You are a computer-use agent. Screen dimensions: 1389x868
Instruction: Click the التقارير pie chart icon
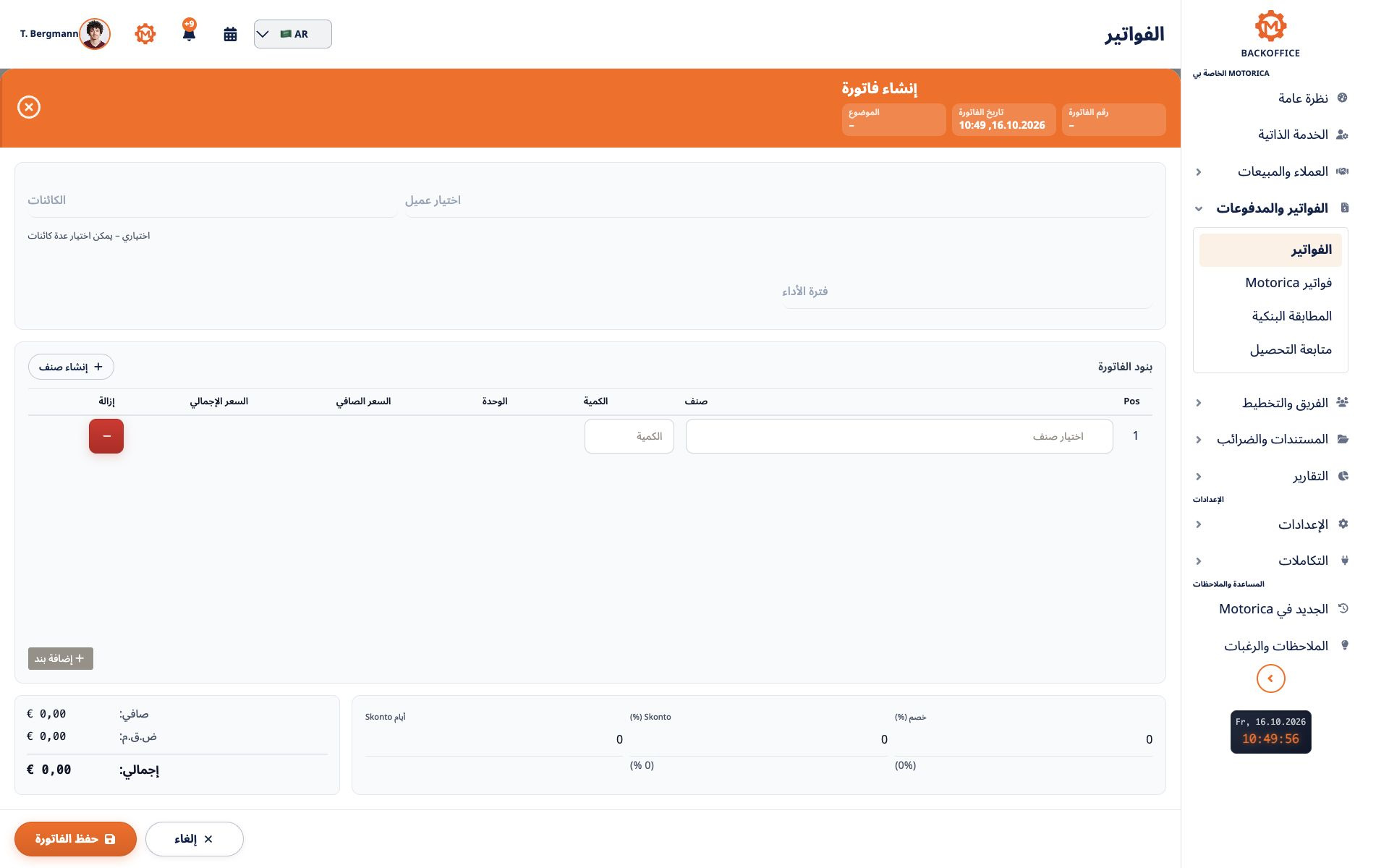(1343, 476)
